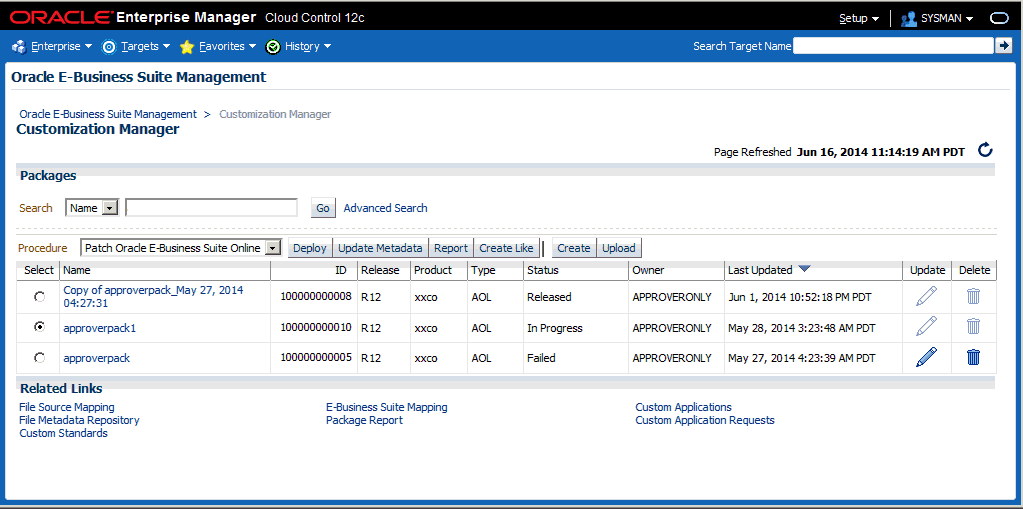Open Custom Application Requests link
The width and height of the screenshot is (1023, 509).
point(705,420)
